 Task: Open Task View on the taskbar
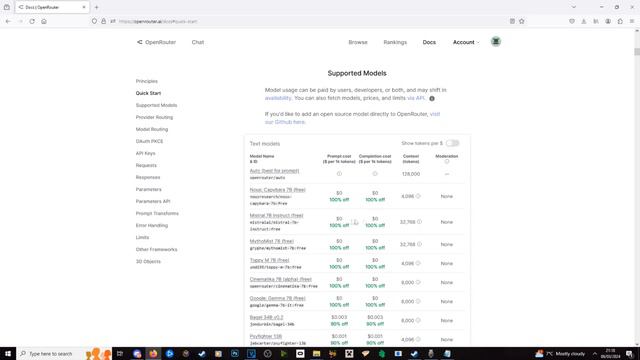click(120, 353)
